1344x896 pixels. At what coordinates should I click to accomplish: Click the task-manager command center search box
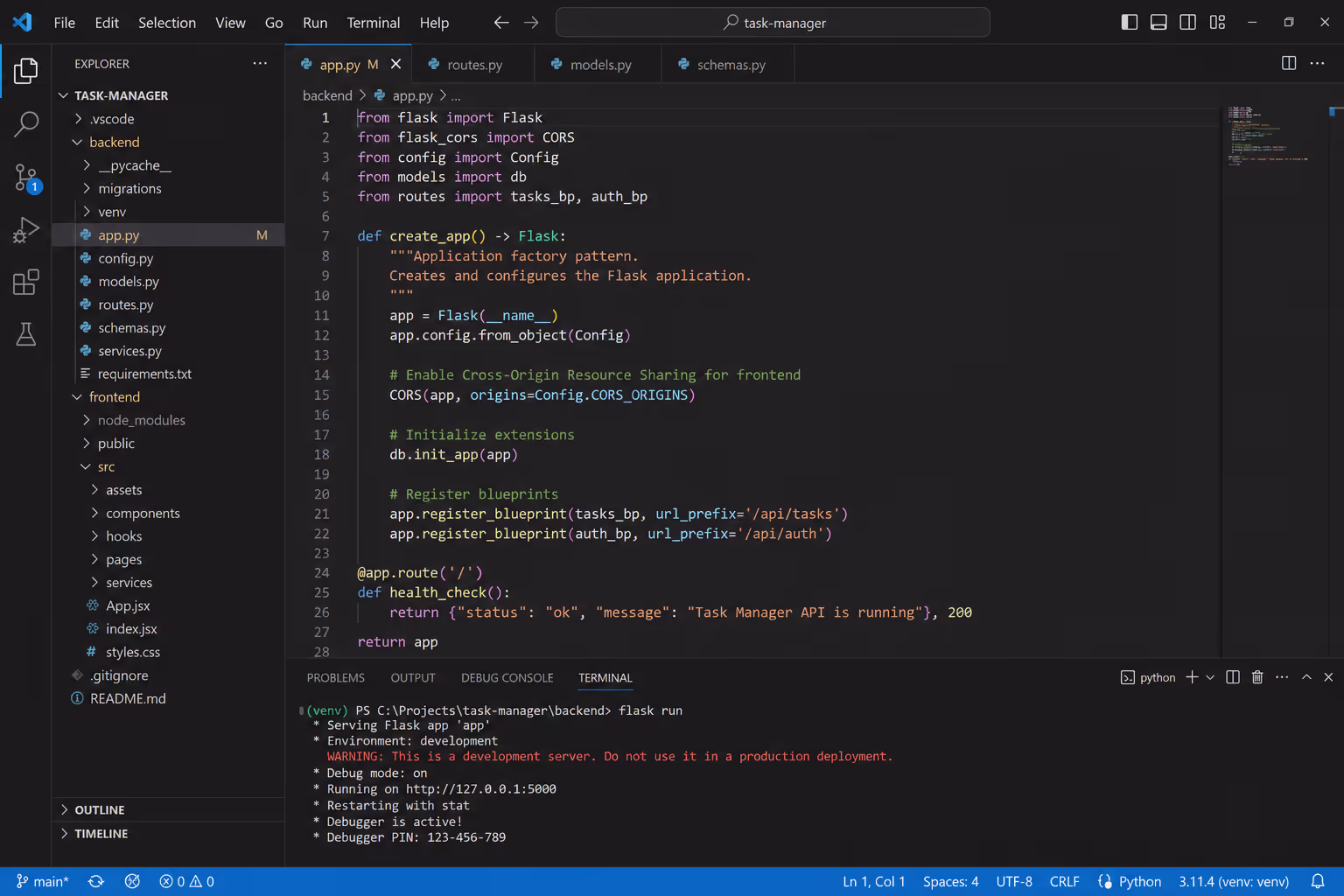pyautogui.click(x=773, y=23)
